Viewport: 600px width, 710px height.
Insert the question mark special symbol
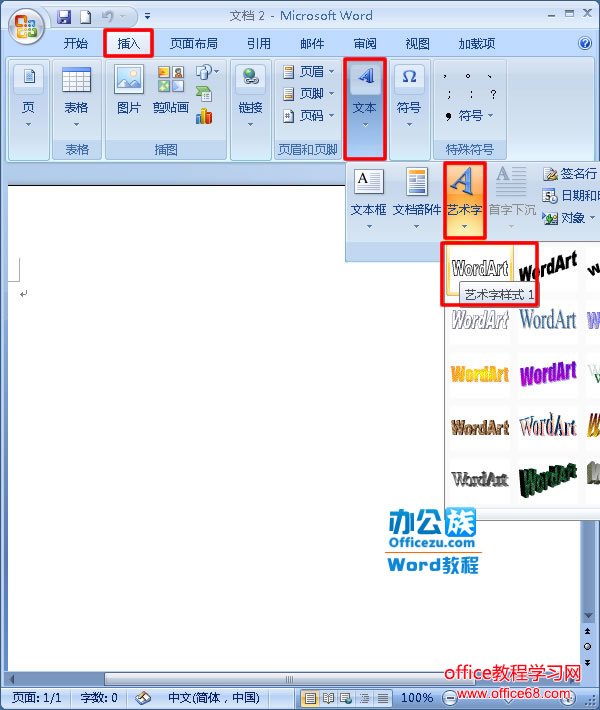[493, 94]
